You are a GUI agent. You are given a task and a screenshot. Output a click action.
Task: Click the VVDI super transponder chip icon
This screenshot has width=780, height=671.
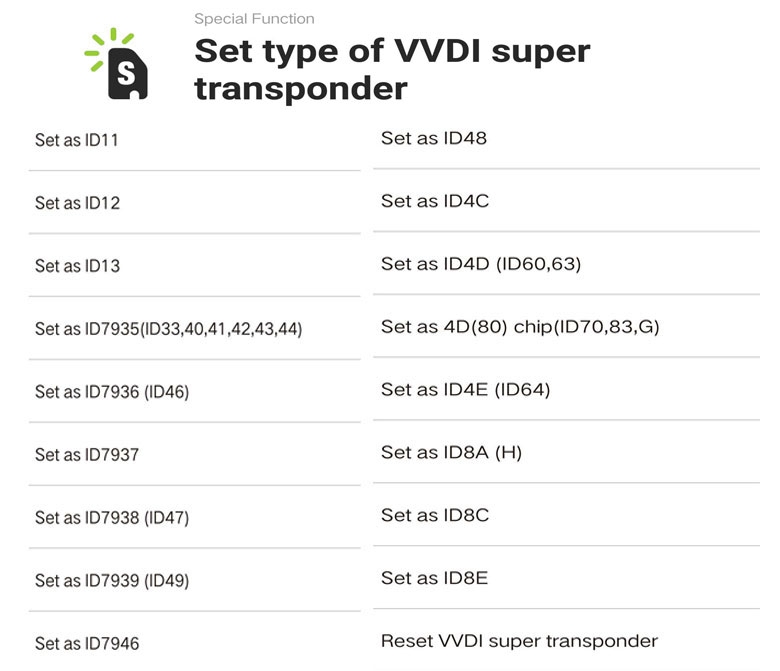coord(120,66)
